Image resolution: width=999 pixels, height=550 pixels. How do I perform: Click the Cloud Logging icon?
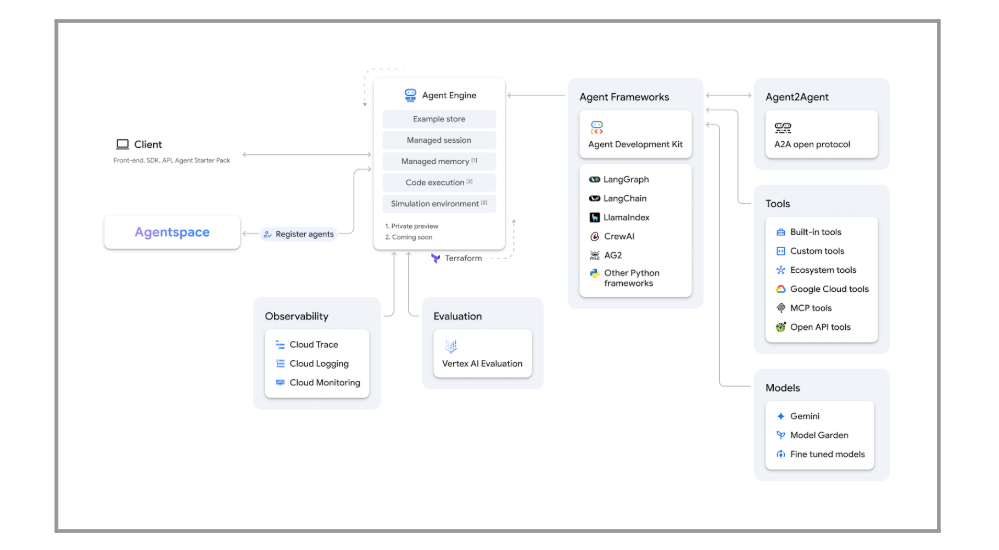280,364
